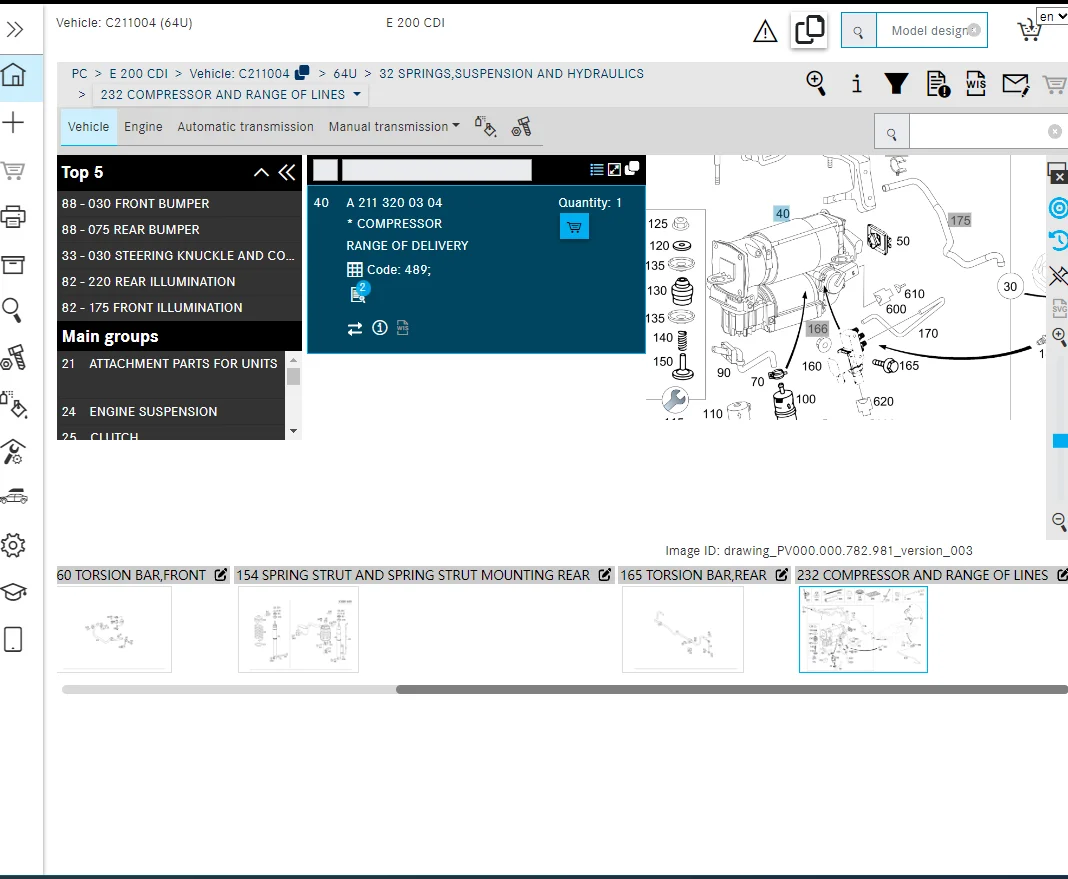The image size is (1068, 879).
Task: Click the PC breadcrumb link
Action: point(80,74)
